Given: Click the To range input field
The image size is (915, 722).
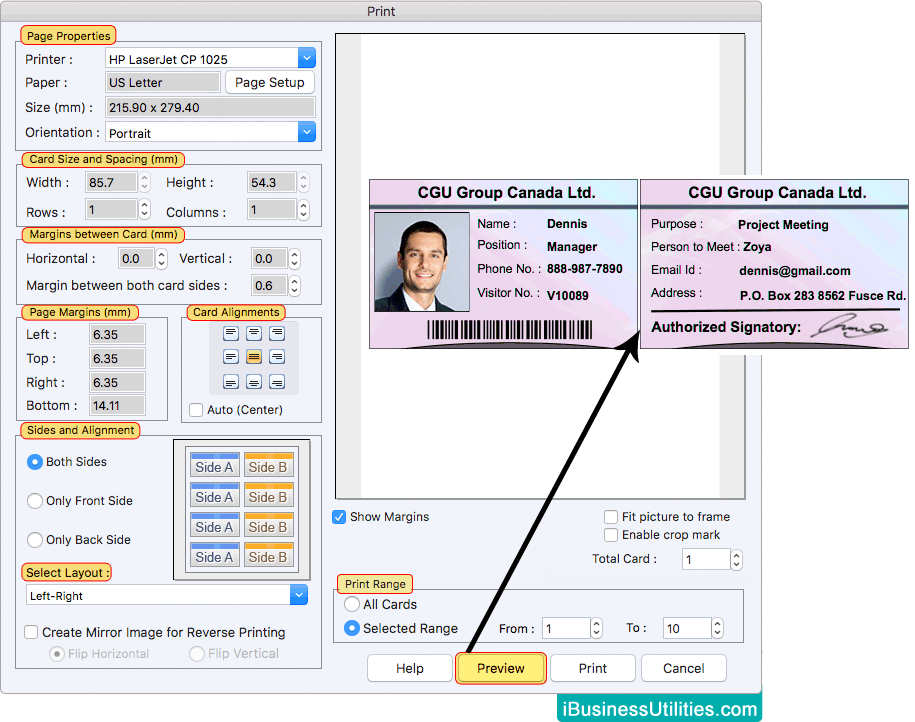Looking at the screenshot, I should (687, 628).
